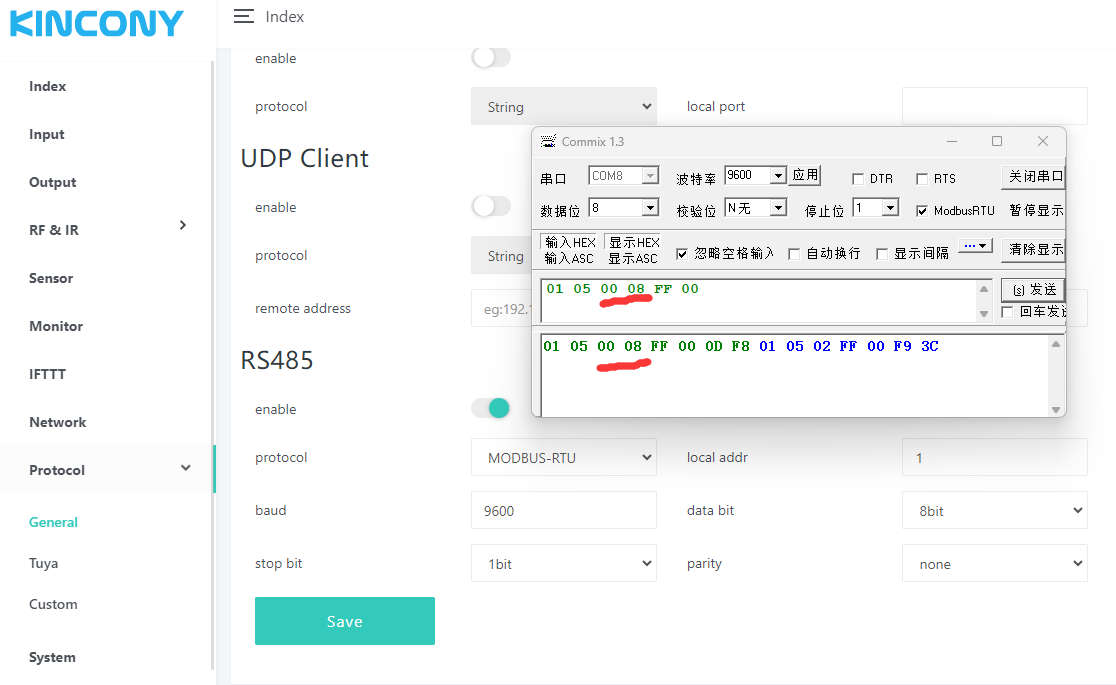
Task: Maximize the Commix 1.3 window
Action: pos(996,142)
